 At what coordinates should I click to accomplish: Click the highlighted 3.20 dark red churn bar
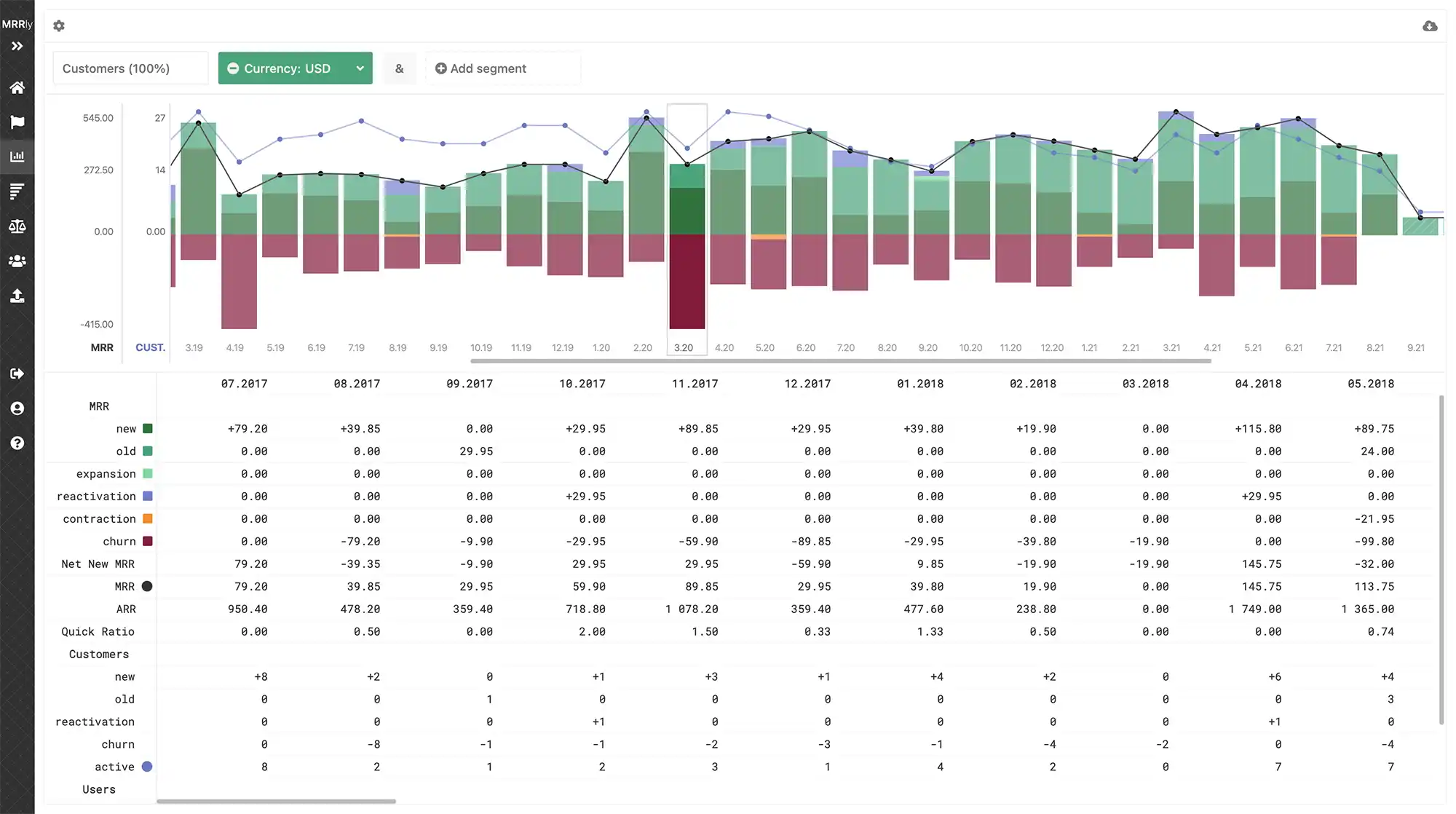coord(687,281)
